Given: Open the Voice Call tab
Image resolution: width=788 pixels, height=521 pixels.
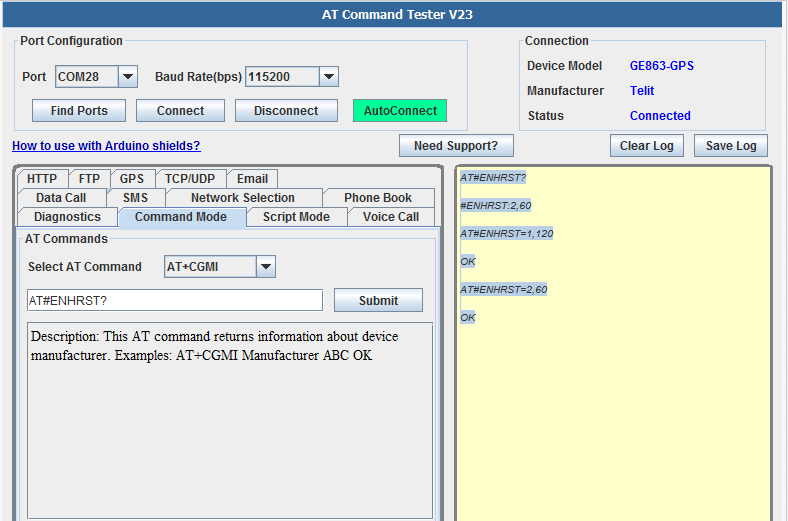Looking at the screenshot, I should click(391, 217).
